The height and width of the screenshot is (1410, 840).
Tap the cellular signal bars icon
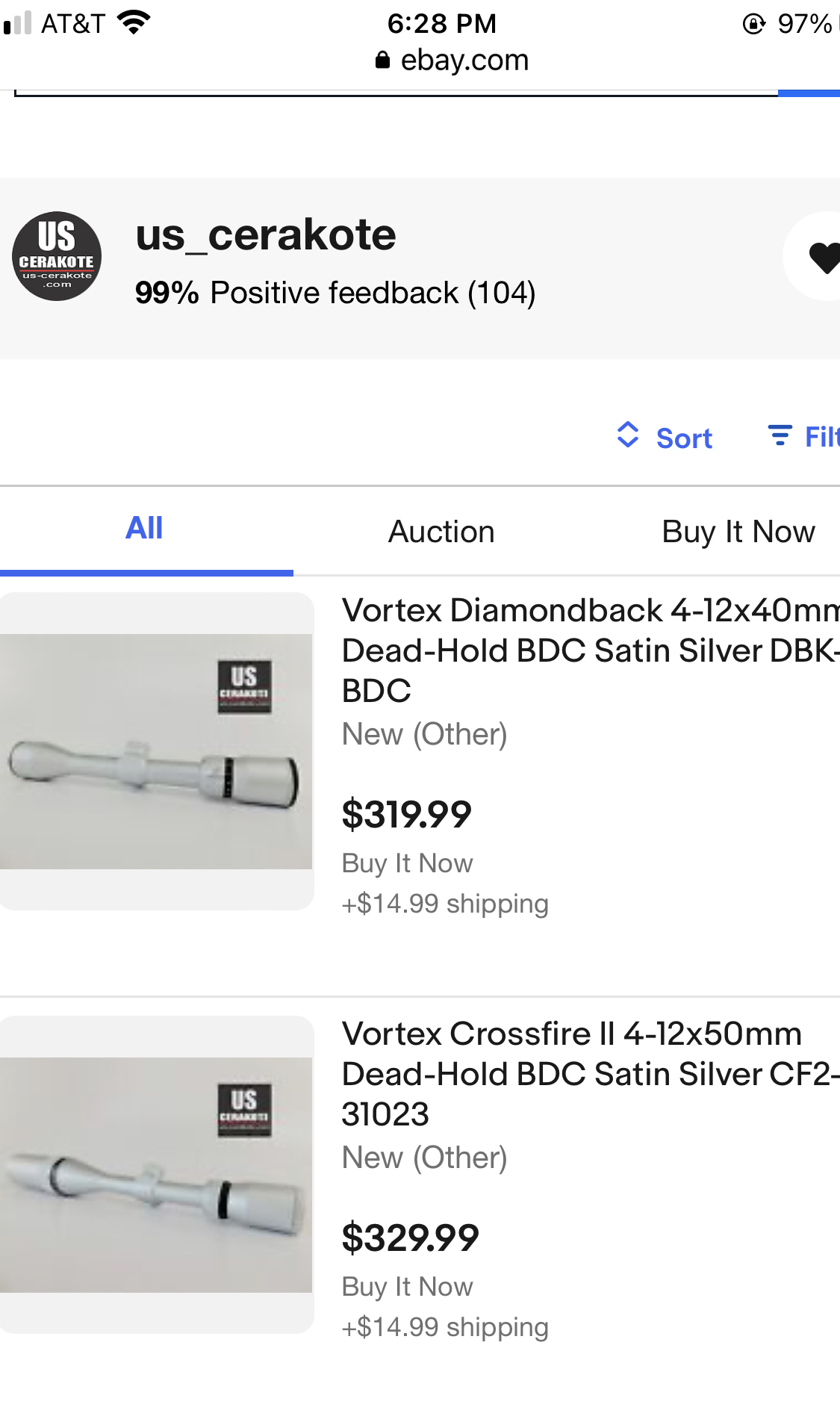coord(17,23)
